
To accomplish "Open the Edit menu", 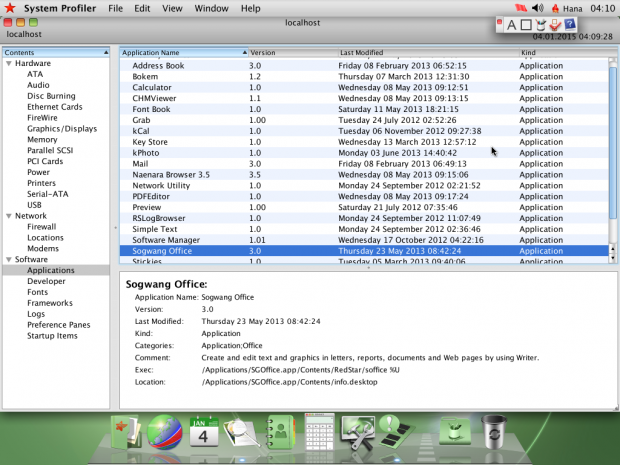I will coord(142,8).
